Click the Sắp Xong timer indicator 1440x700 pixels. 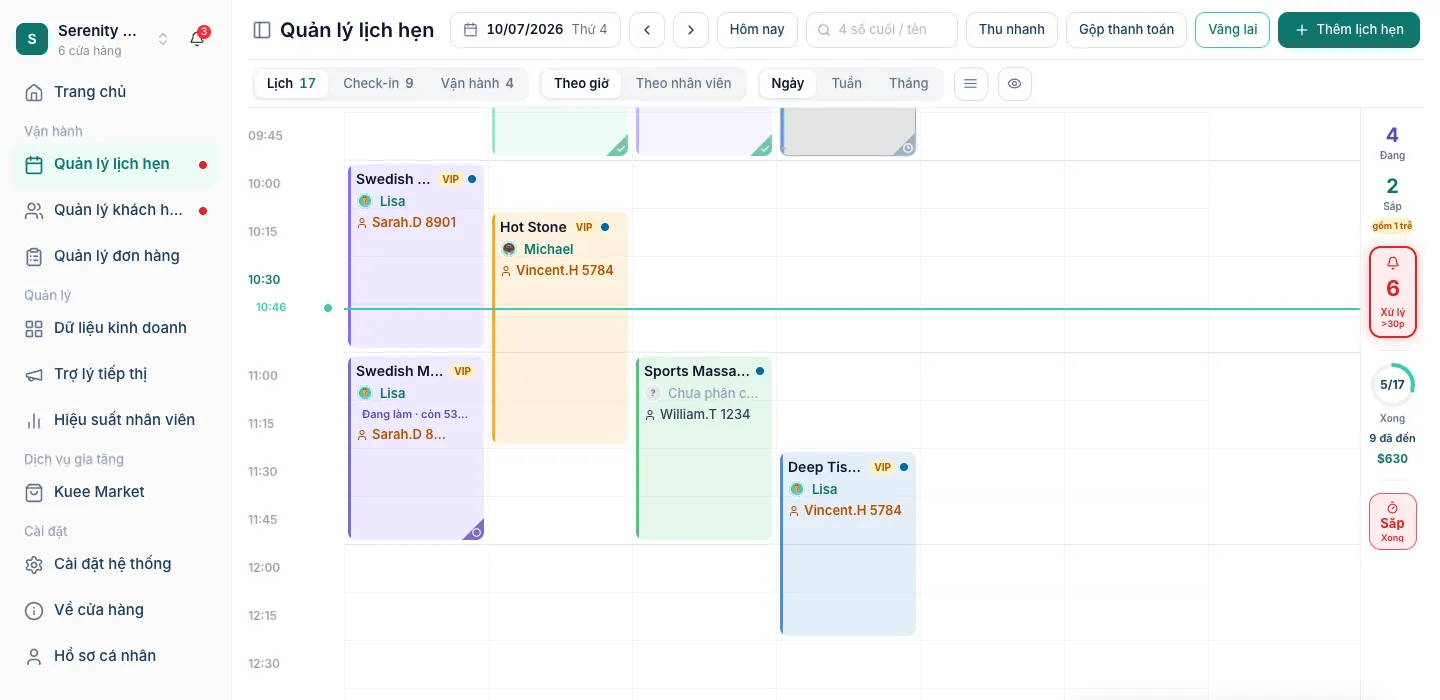coord(1393,521)
